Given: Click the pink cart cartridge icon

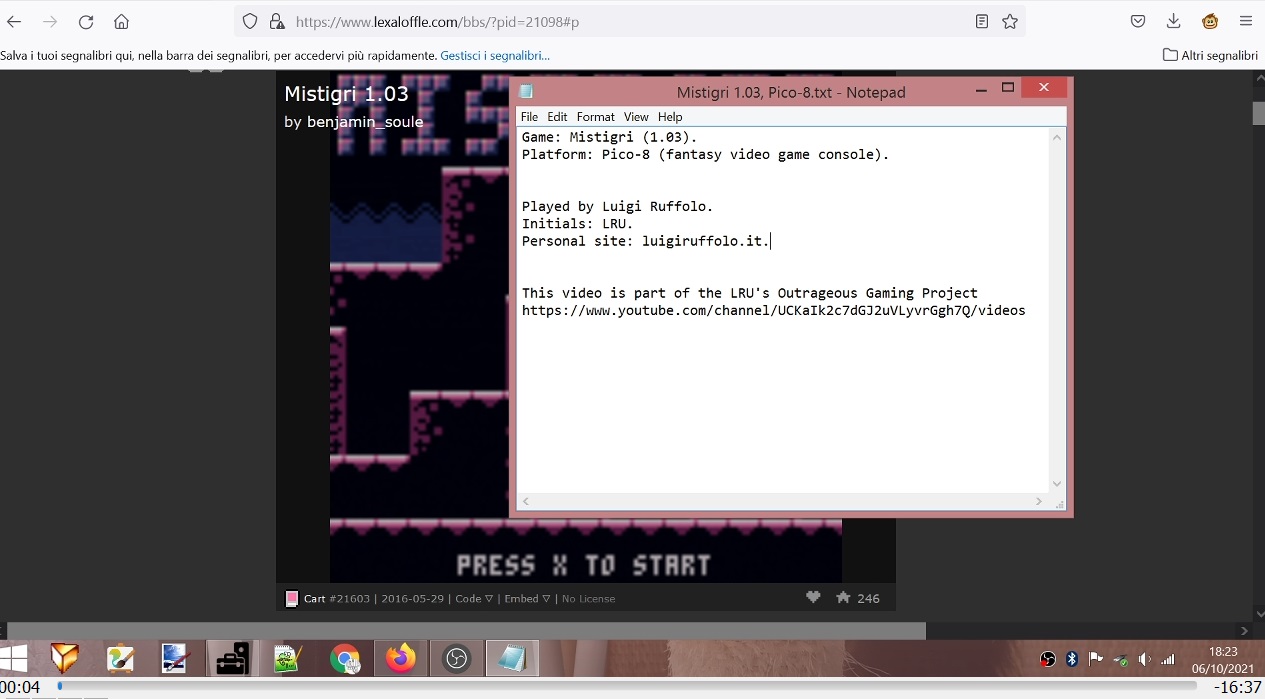Looking at the screenshot, I should click(x=292, y=598).
